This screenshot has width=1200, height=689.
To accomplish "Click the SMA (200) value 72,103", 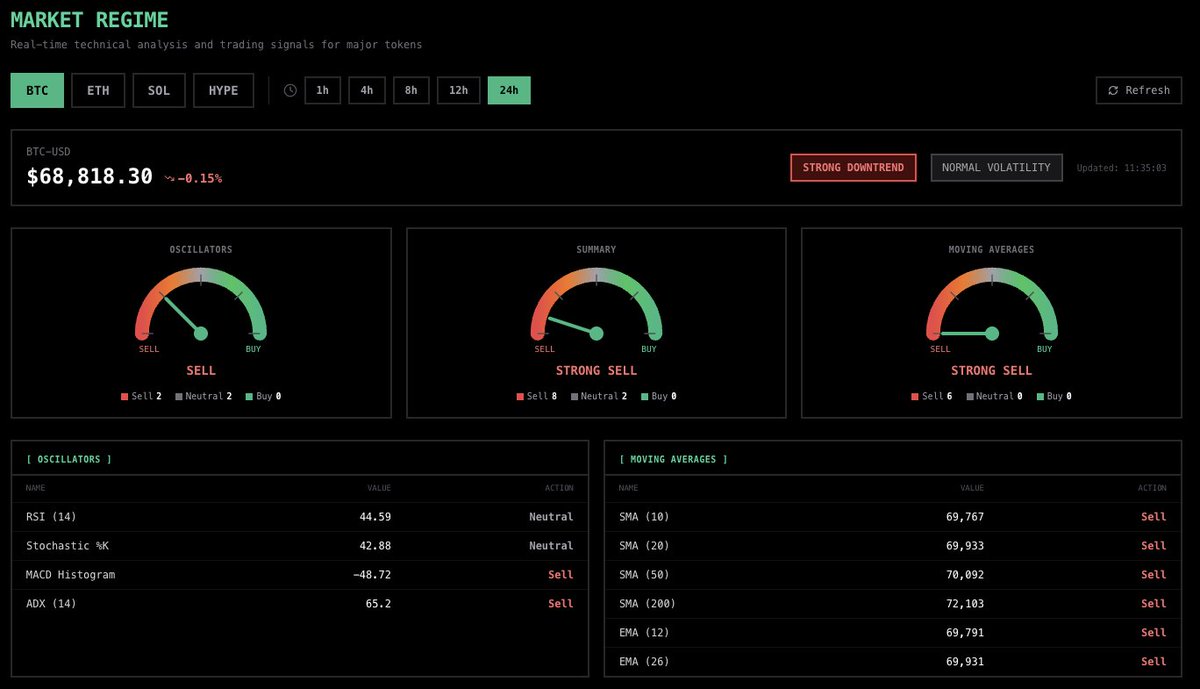I will (x=964, y=604).
